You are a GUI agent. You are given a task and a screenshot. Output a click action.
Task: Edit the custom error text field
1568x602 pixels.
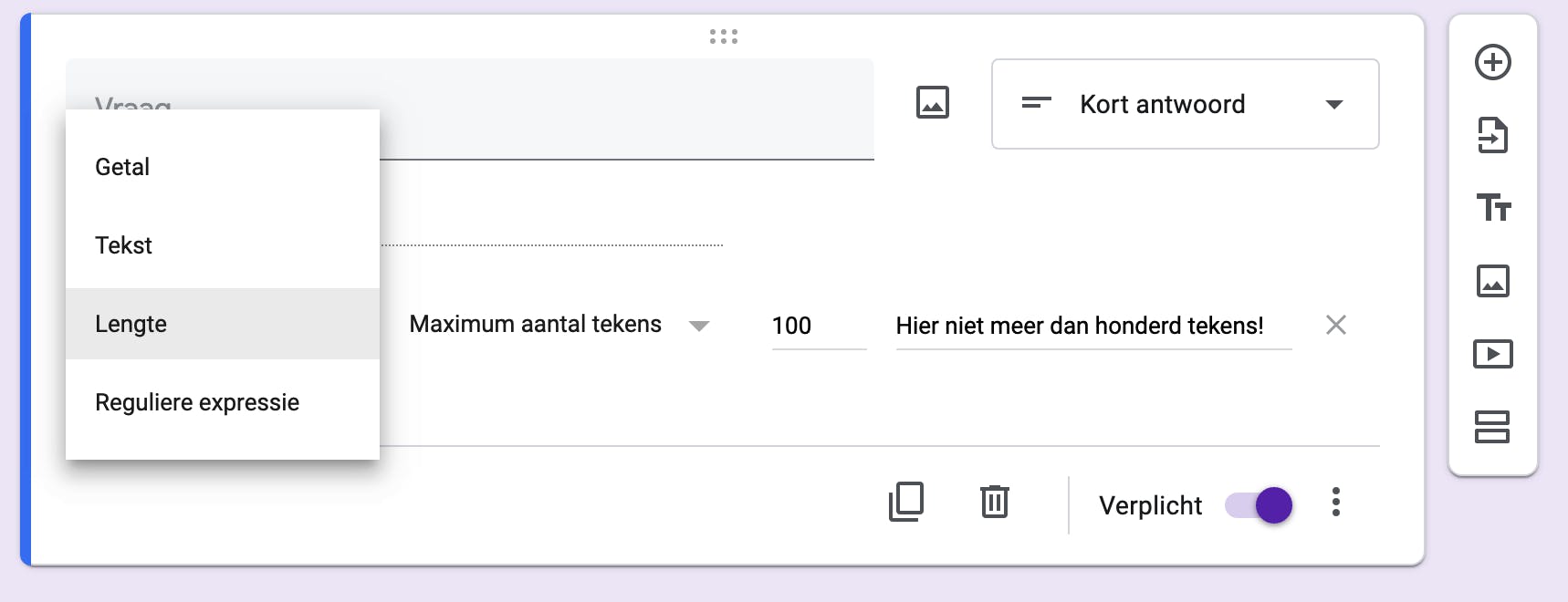coord(1092,326)
